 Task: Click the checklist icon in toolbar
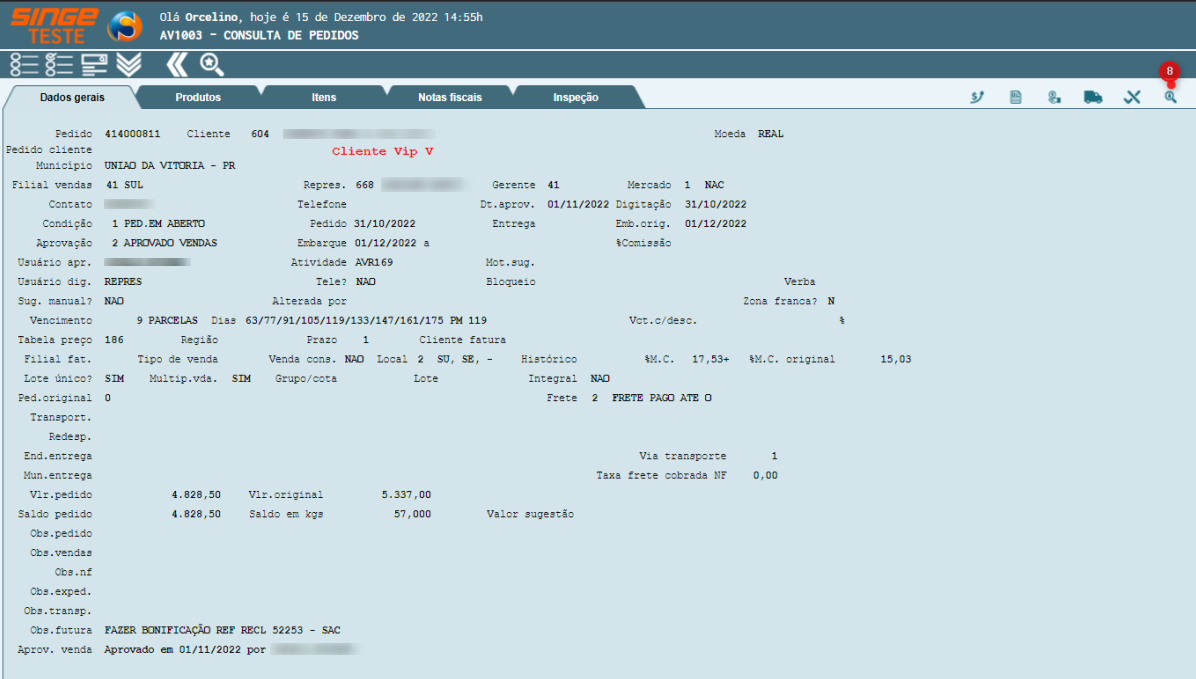pos(59,65)
